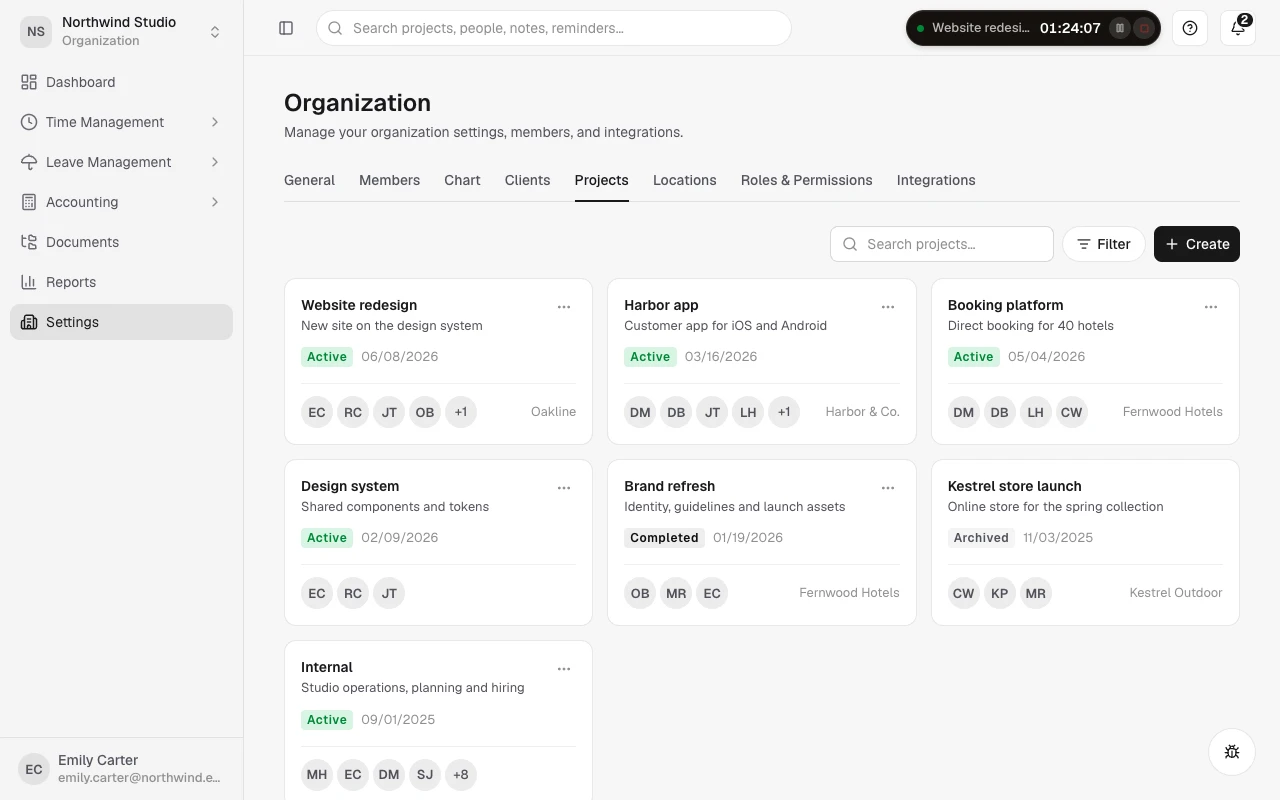The width and height of the screenshot is (1280, 800).
Task: Switch to the Members tab
Action: pos(389,180)
